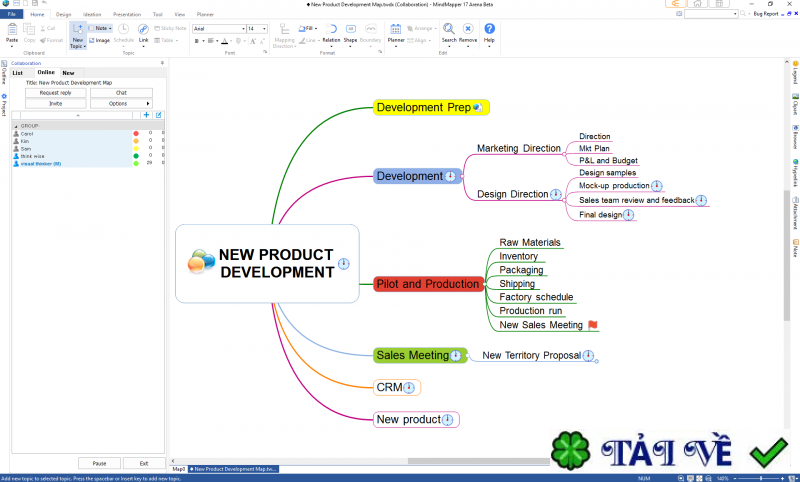The width and height of the screenshot is (800, 482).
Task: Click the Pause button in collaboration panel
Action: click(100, 463)
